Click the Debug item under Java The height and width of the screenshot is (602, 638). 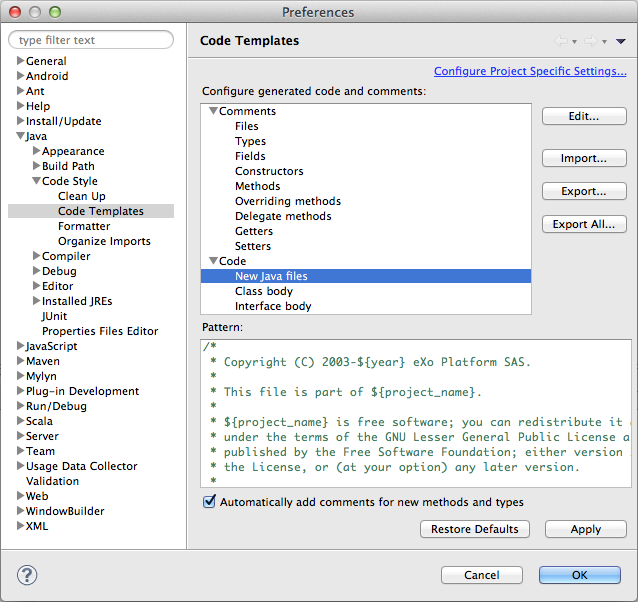59,271
